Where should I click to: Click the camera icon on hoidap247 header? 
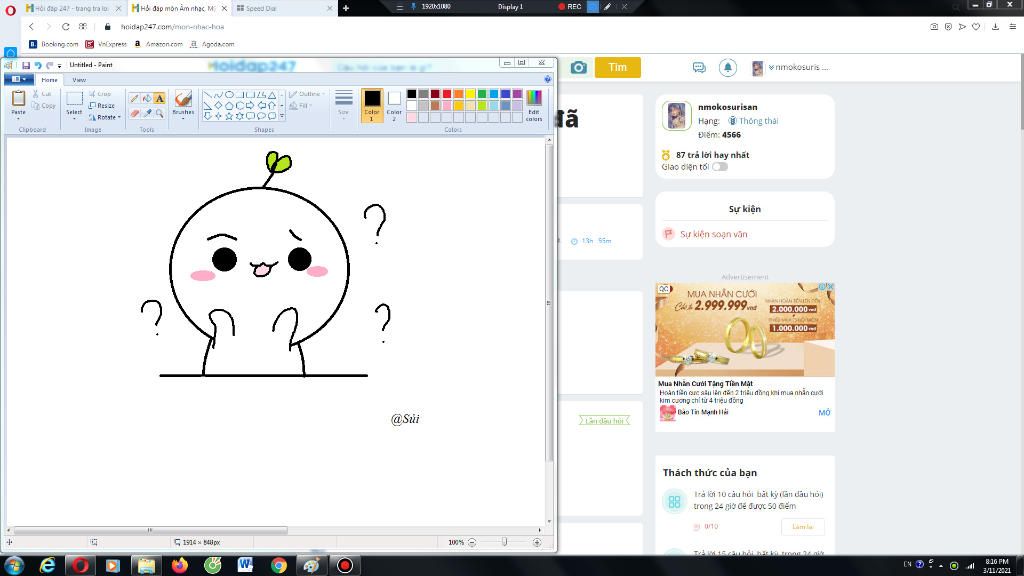578,67
